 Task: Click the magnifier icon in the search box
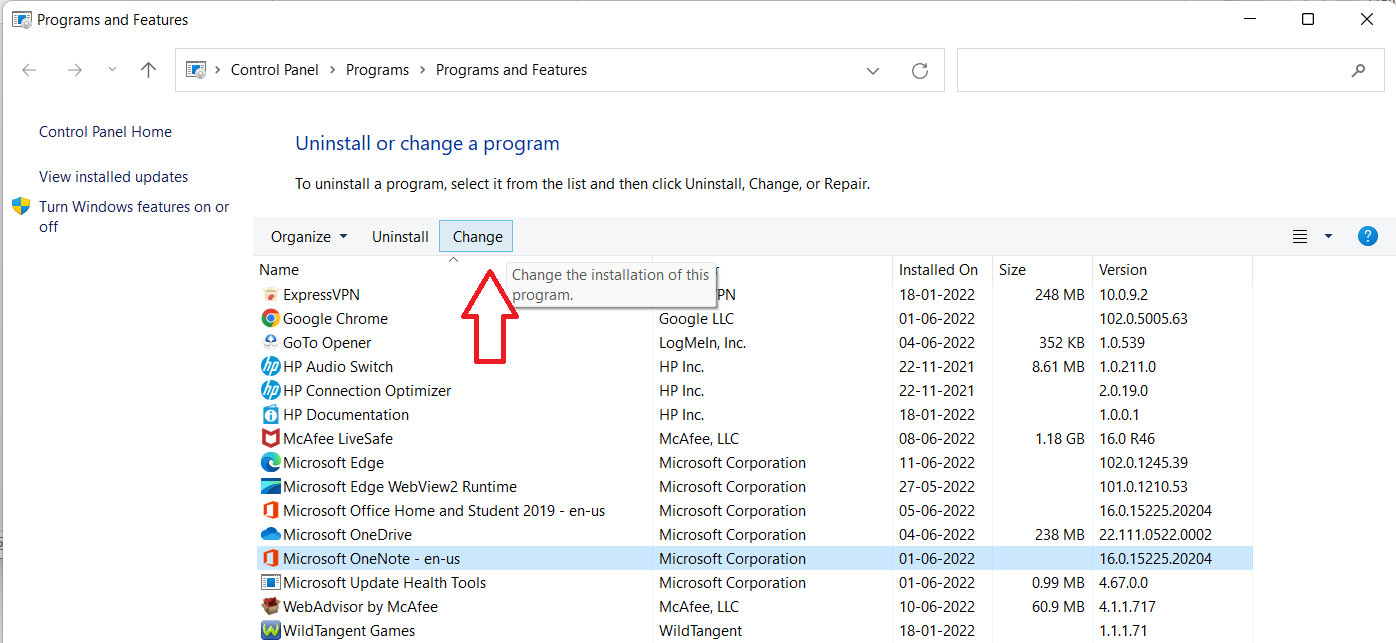tap(1358, 70)
